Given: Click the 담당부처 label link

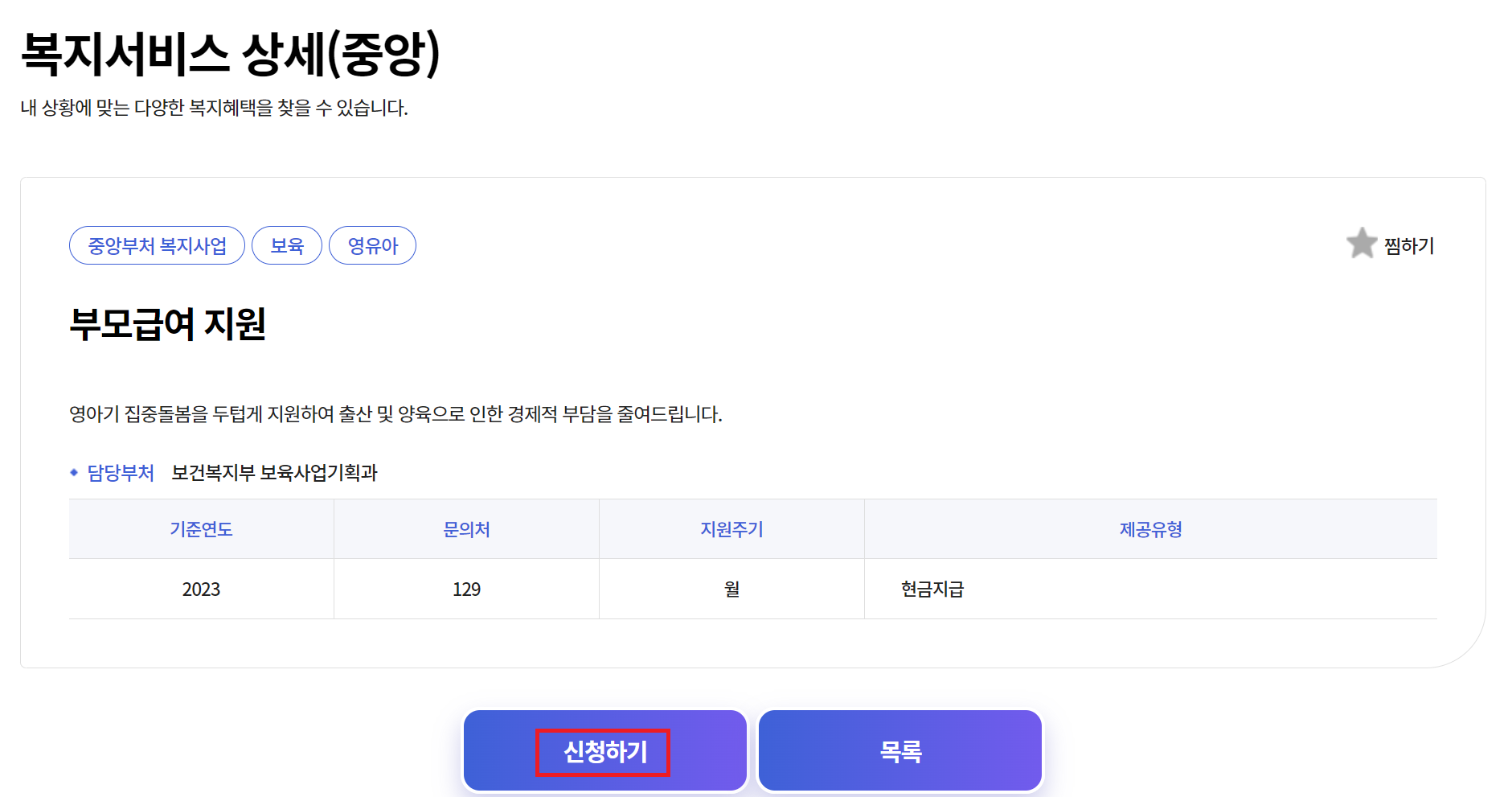Looking at the screenshot, I should [119, 473].
